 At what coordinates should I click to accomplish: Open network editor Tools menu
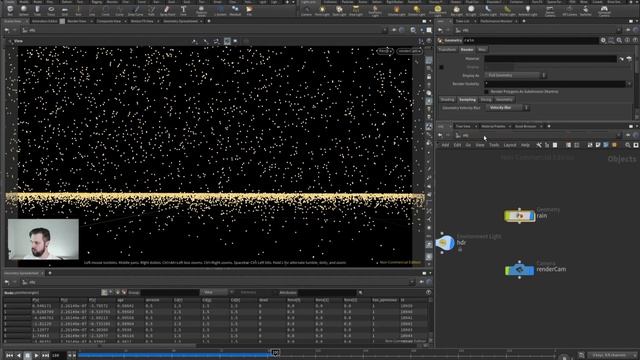494,145
